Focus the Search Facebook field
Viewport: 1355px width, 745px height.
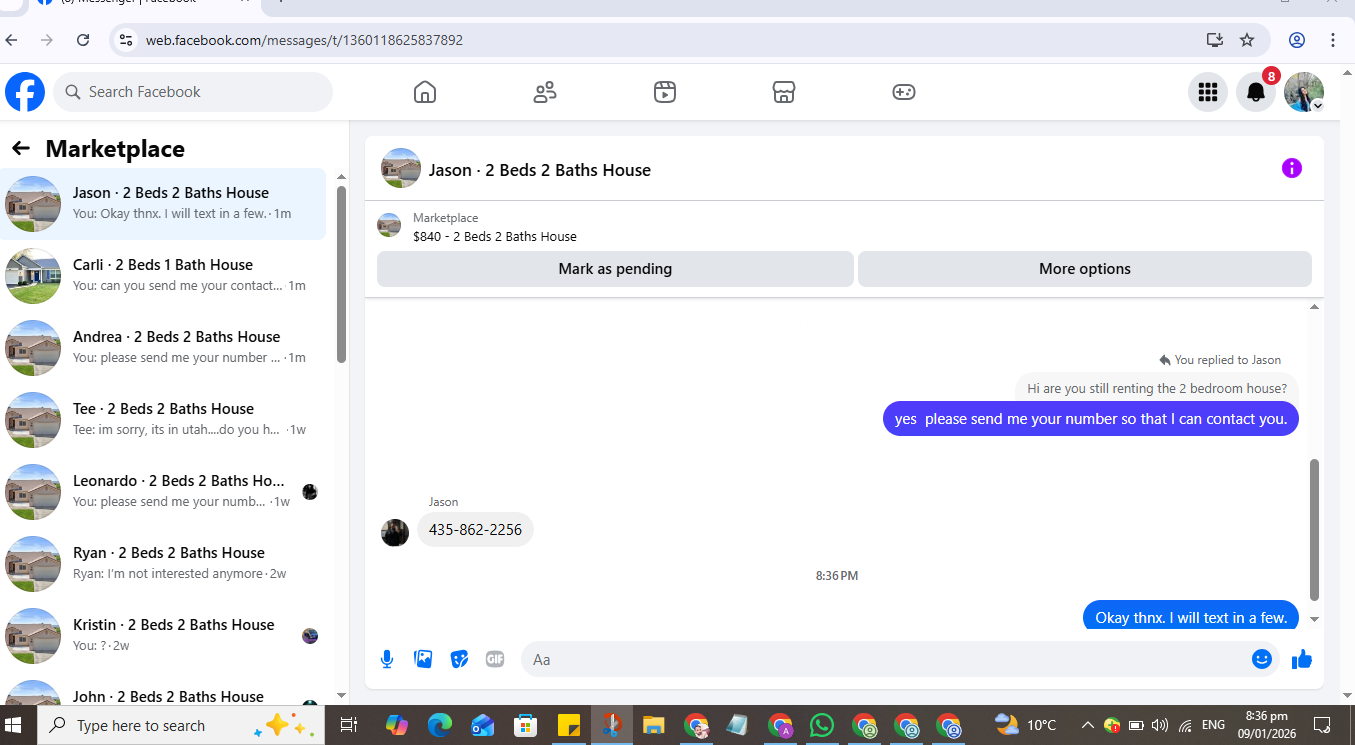(193, 92)
